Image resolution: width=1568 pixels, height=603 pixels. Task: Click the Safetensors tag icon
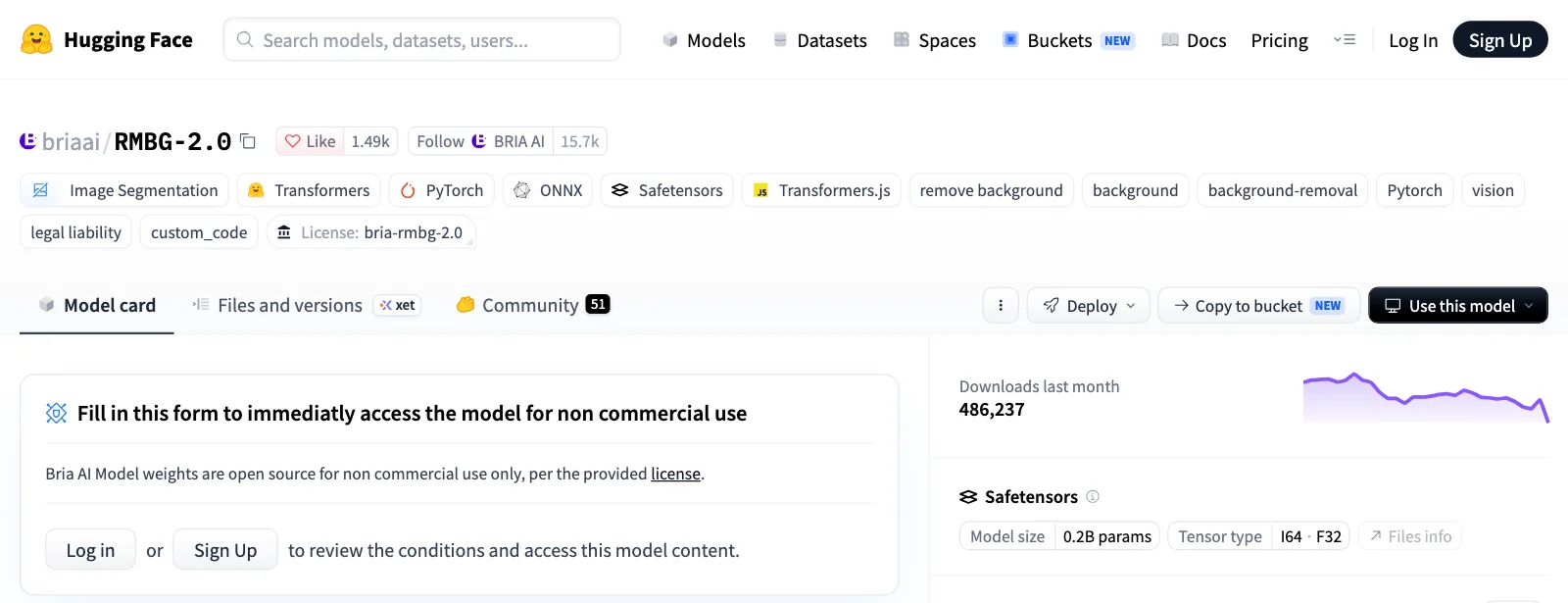click(619, 190)
